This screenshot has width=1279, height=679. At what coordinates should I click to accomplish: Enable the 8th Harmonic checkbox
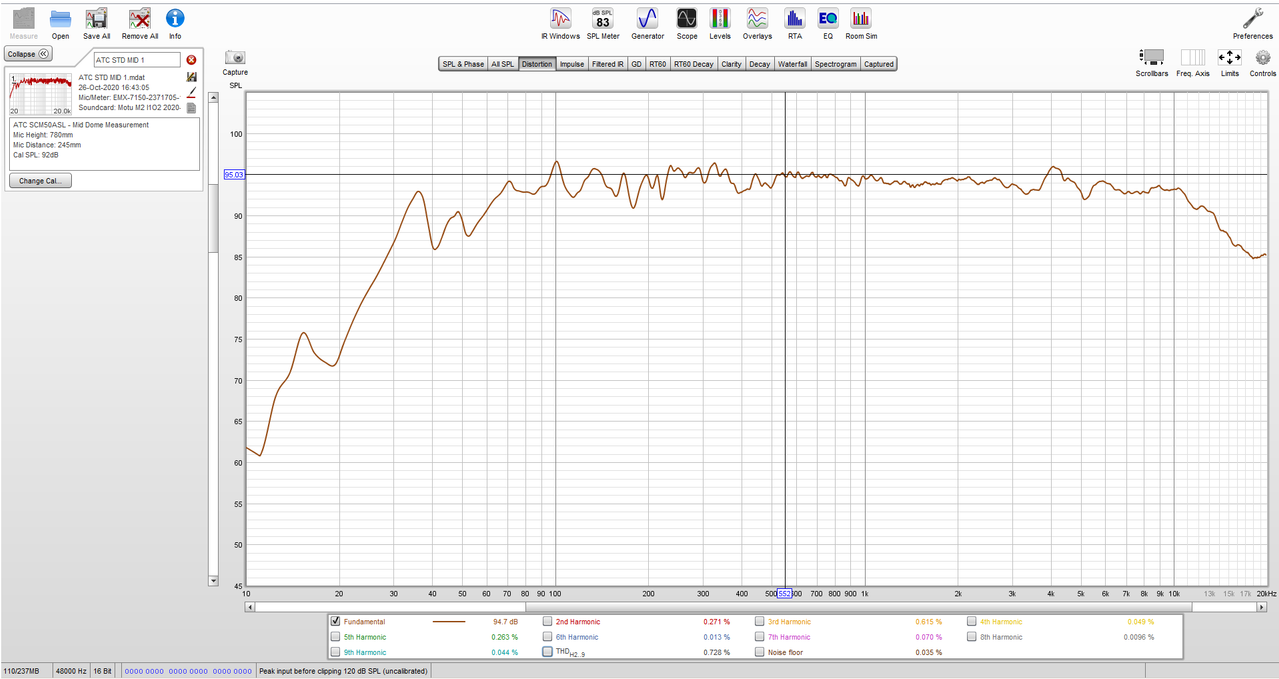tap(972, 636)
